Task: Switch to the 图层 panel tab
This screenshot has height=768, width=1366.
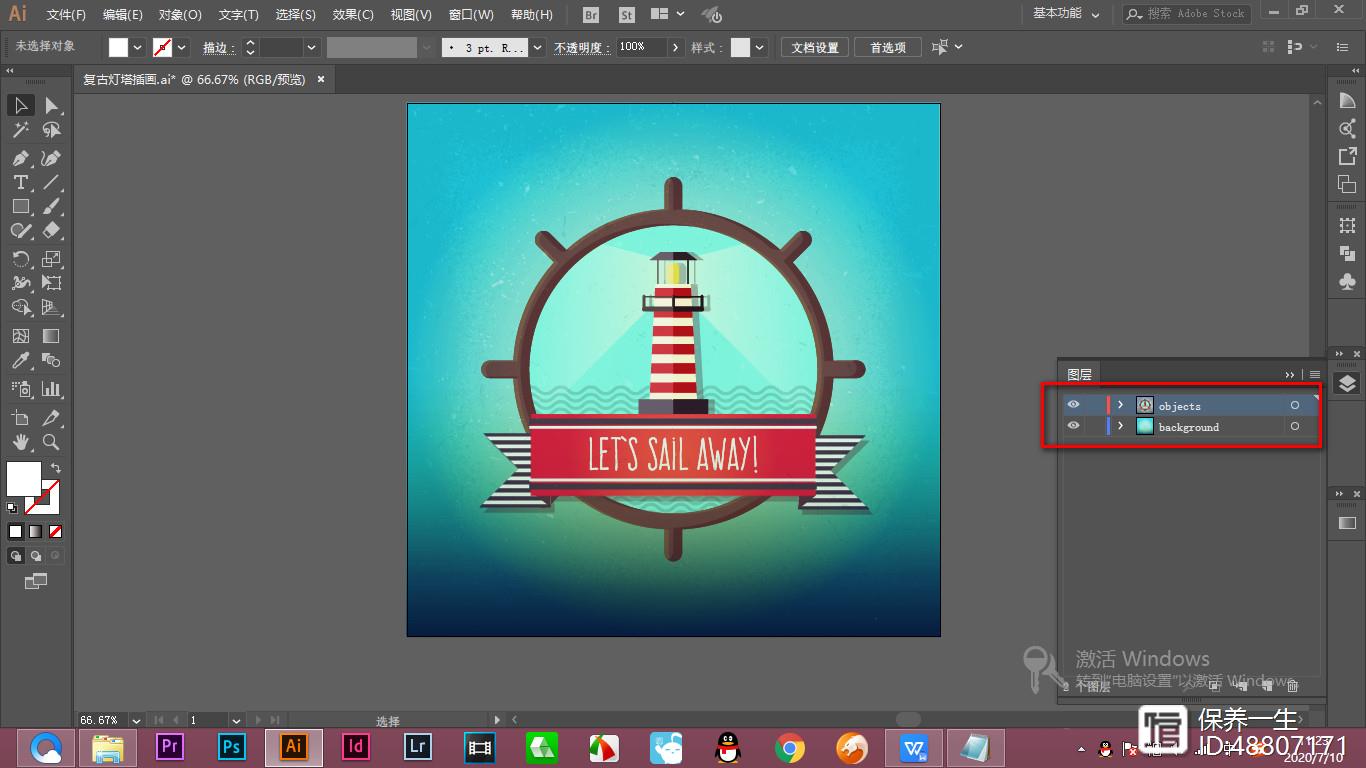Action: (1080, 374)
